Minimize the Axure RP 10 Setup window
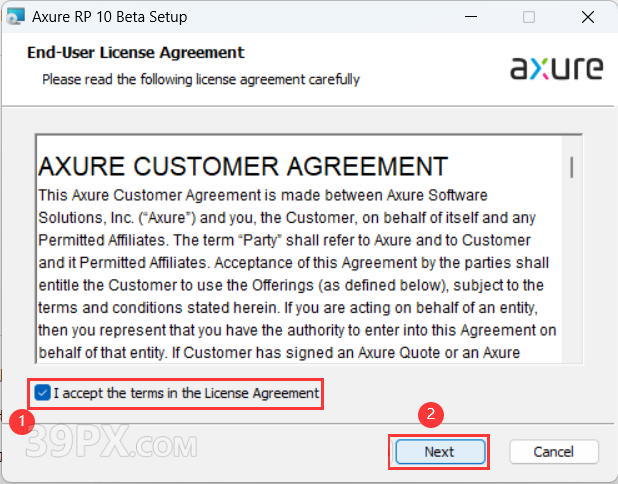618x484 pixels. tap(471, 17)
